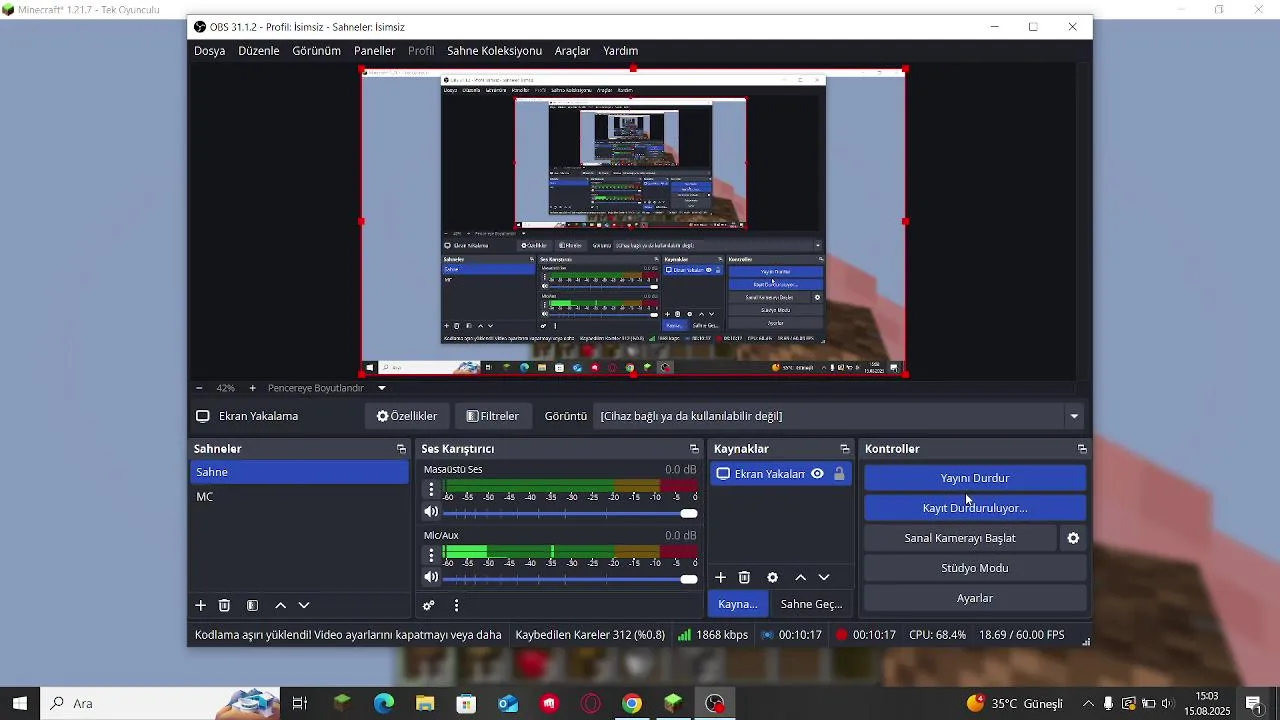Switch to the Kayna... tab
1280x720 pixels.
coord(738,604)
